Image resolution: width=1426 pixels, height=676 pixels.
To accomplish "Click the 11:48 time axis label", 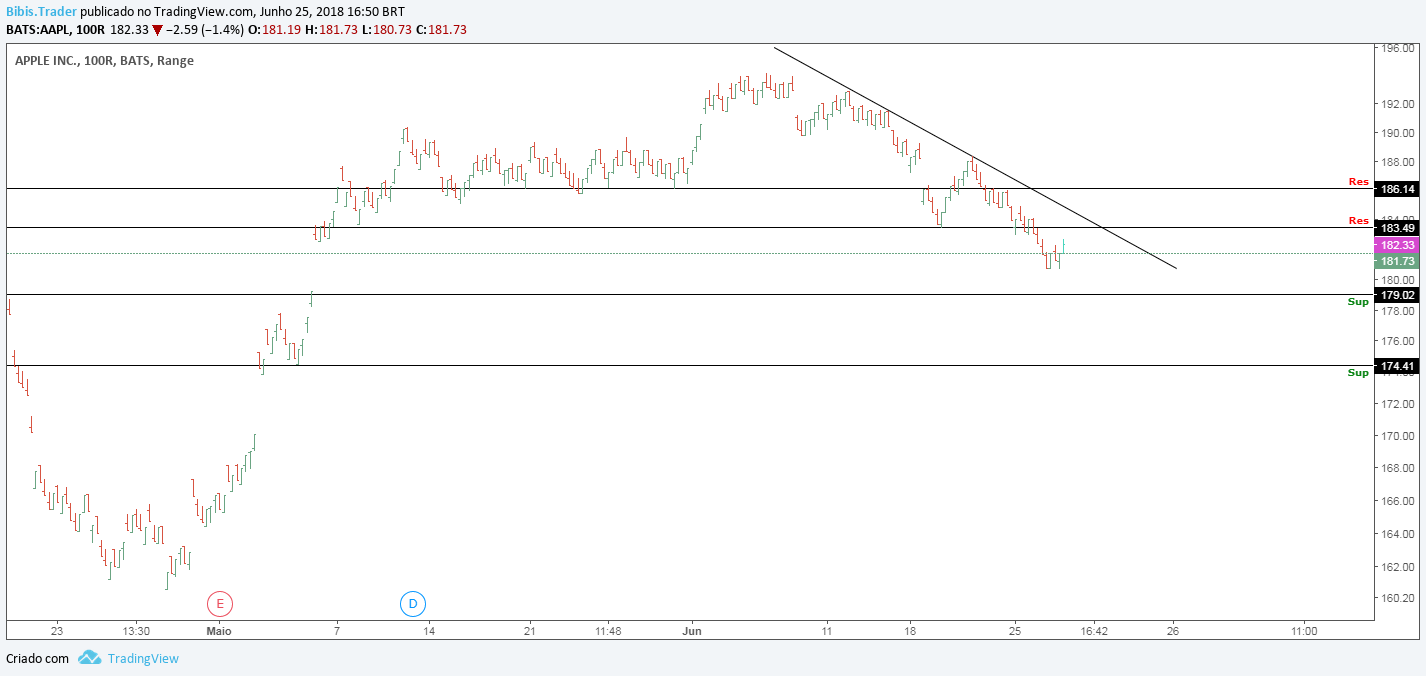I will pos(607,631).
